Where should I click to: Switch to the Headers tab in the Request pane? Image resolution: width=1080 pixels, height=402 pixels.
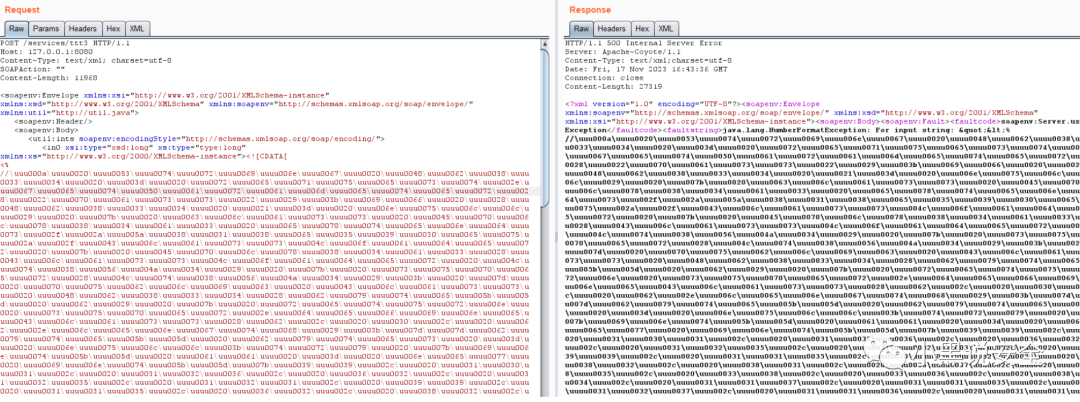(83, 29)
